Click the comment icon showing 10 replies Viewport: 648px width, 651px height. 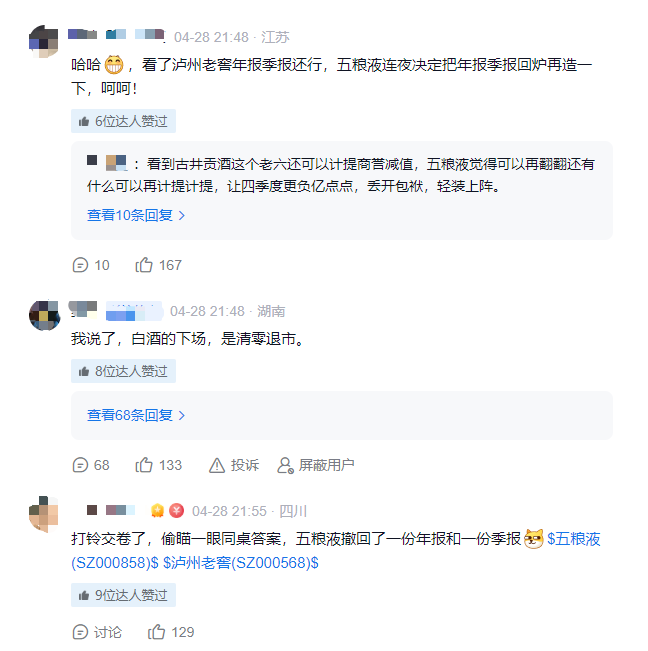coord(80,265)
